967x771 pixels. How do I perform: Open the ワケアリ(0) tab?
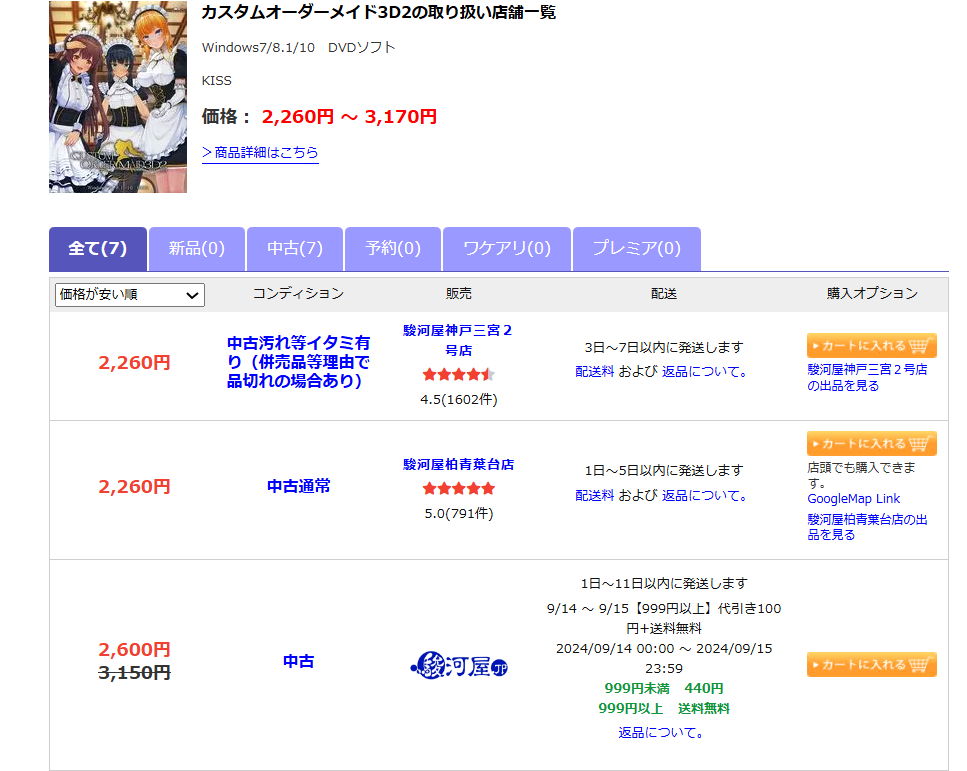[x=508, y=249]
